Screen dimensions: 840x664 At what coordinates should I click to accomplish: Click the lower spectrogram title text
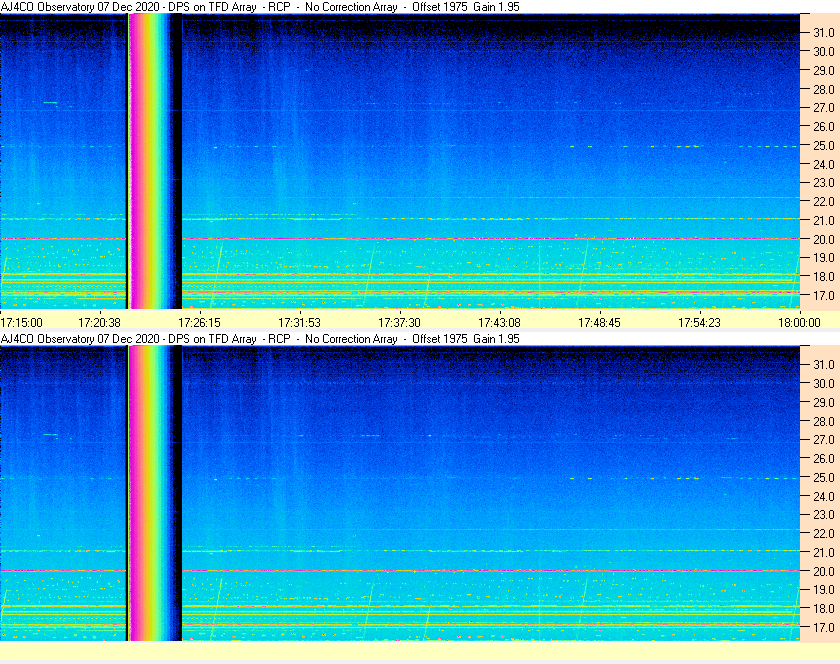point(260,339)
